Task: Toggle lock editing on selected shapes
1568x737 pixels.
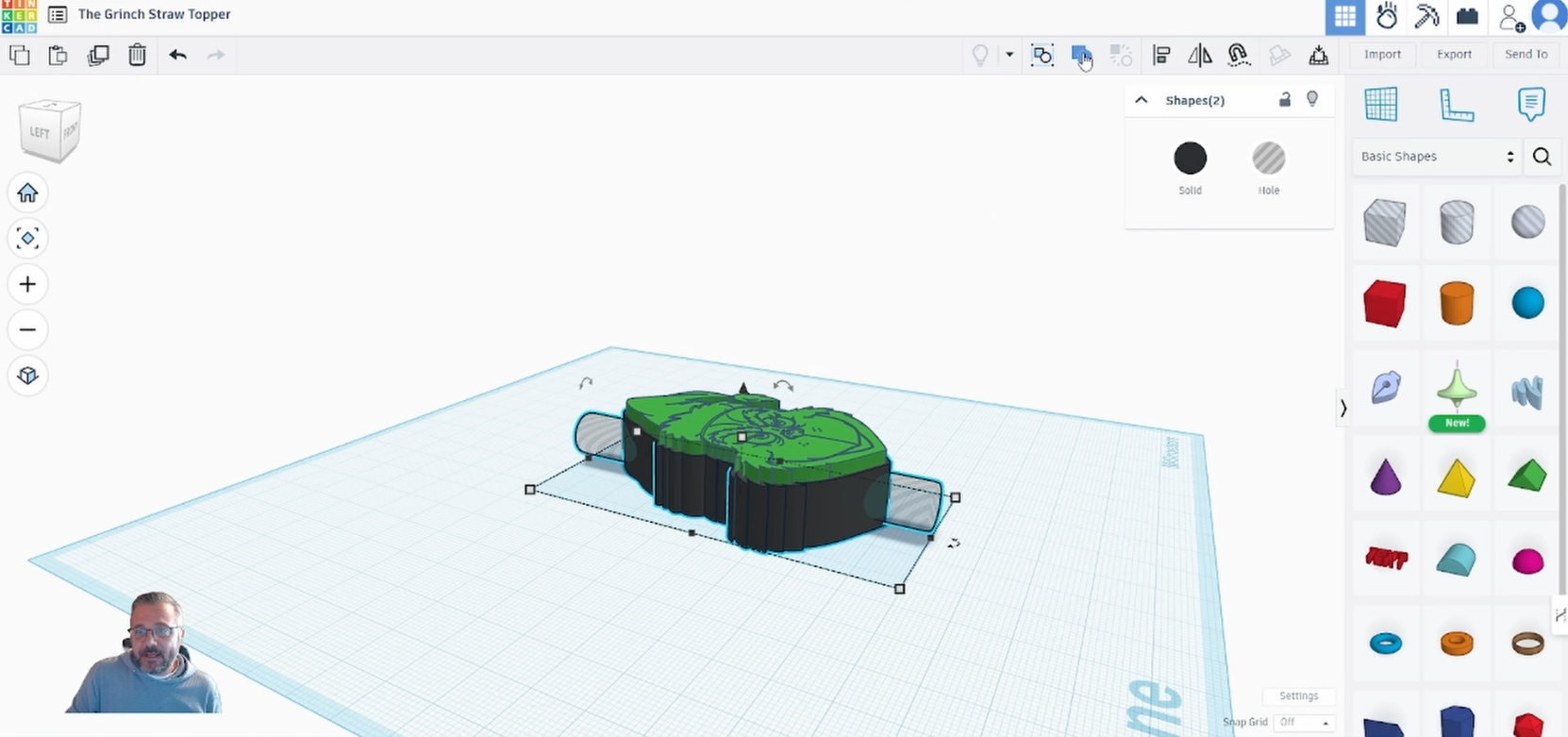Action: click(1284, 100)
